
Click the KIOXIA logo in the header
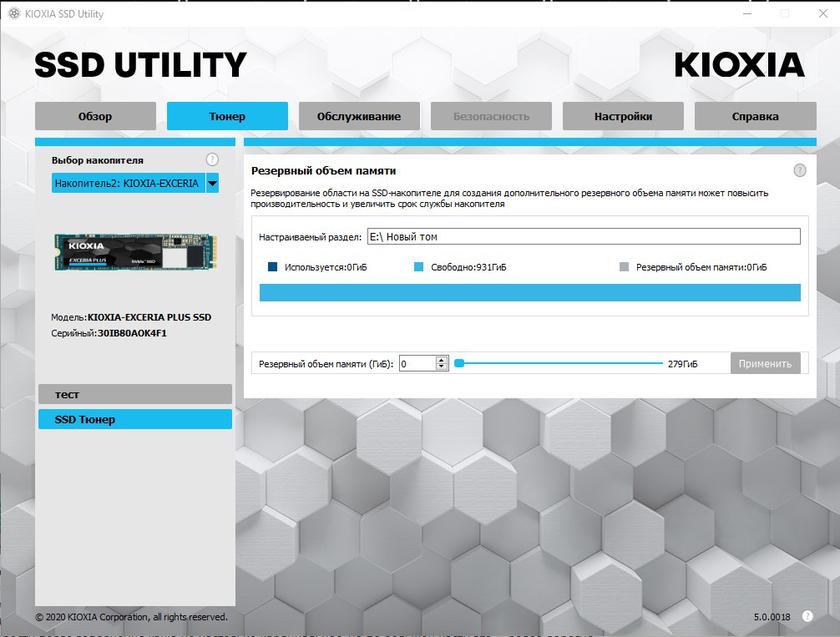point(739,65)
